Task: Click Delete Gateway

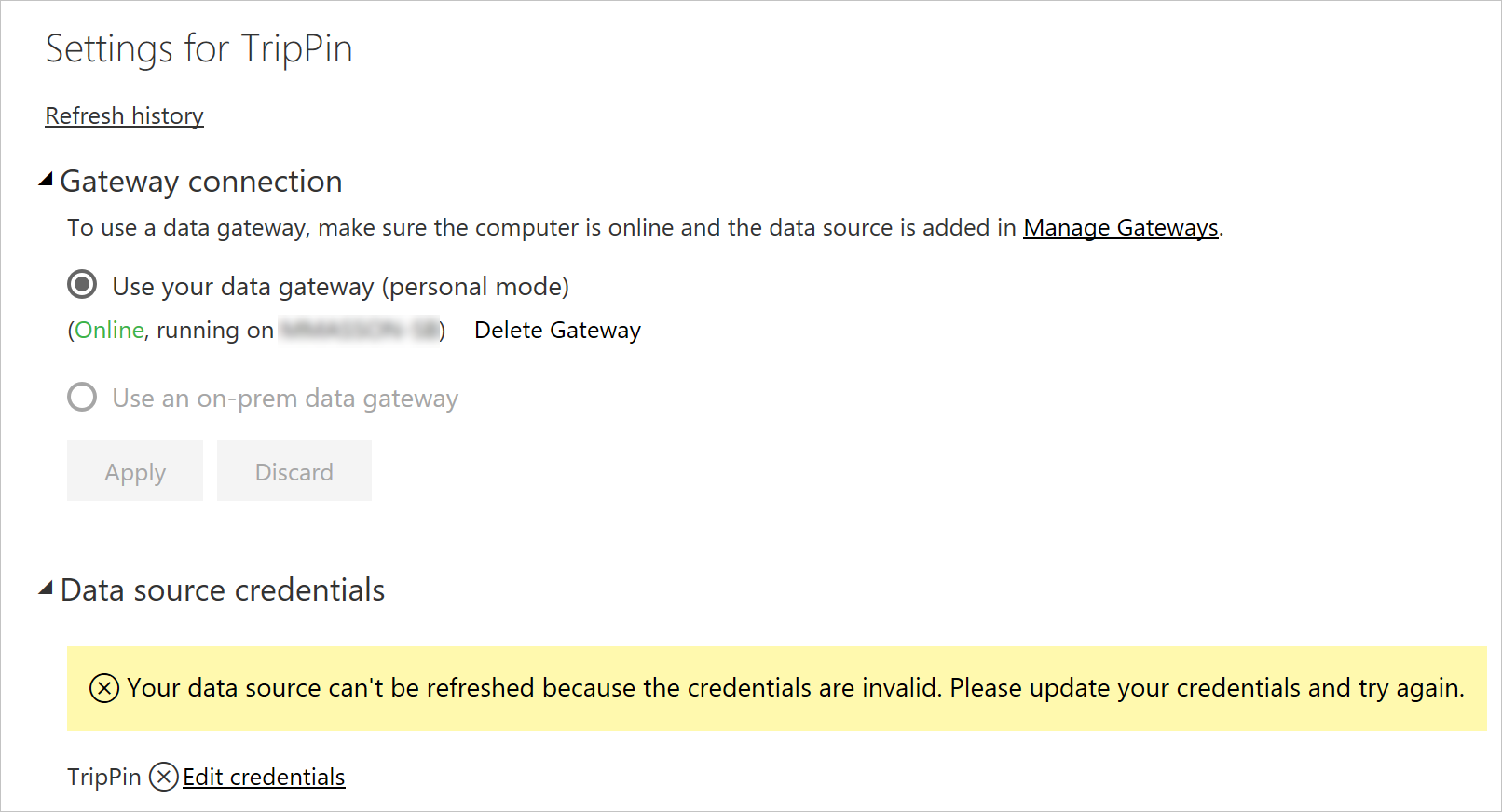Action: (x=557, y=331)
